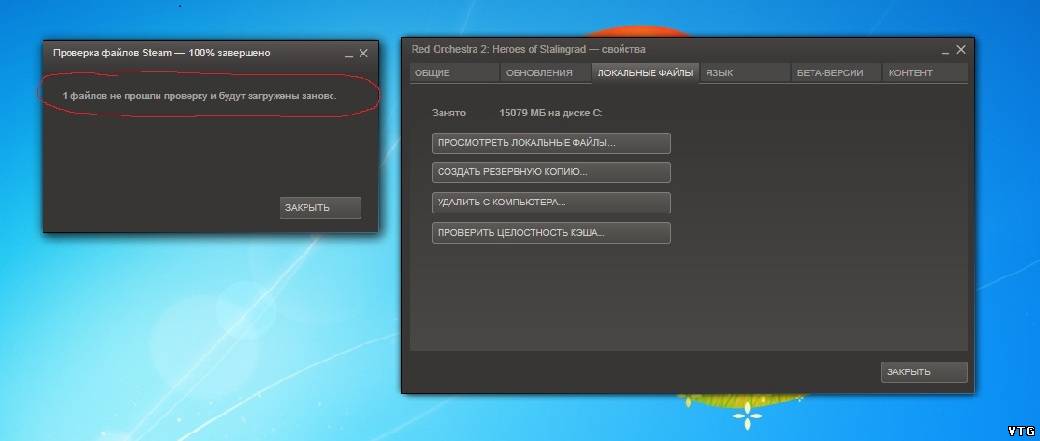The width and height of the screenshot is (1040, 441).
Task: Minimize the Steam file check dialog
Action: [x=349, y=54]
